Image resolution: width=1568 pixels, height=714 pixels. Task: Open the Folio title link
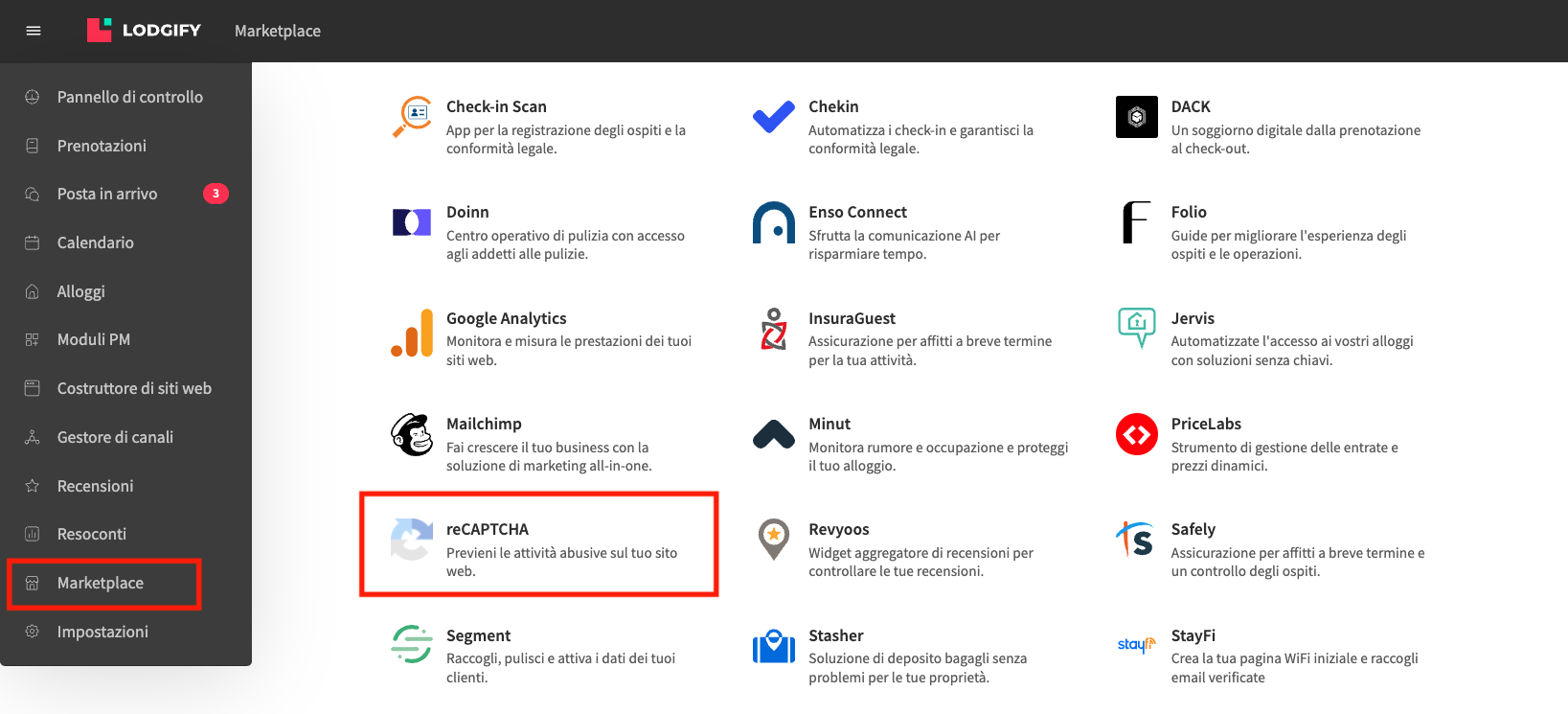point(1189,212)
